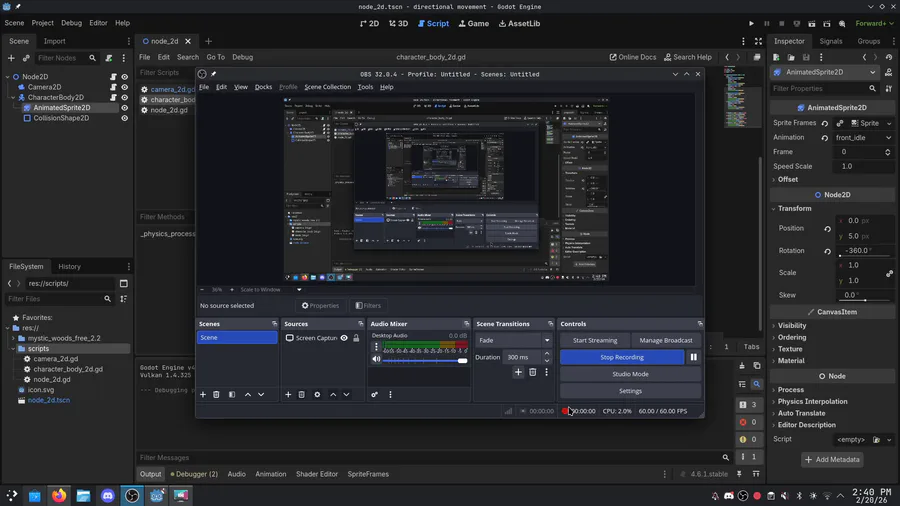The image size is (900, 506).
Task: Toggle visibility of Node2D in scene tree
Action: (125, 77)
